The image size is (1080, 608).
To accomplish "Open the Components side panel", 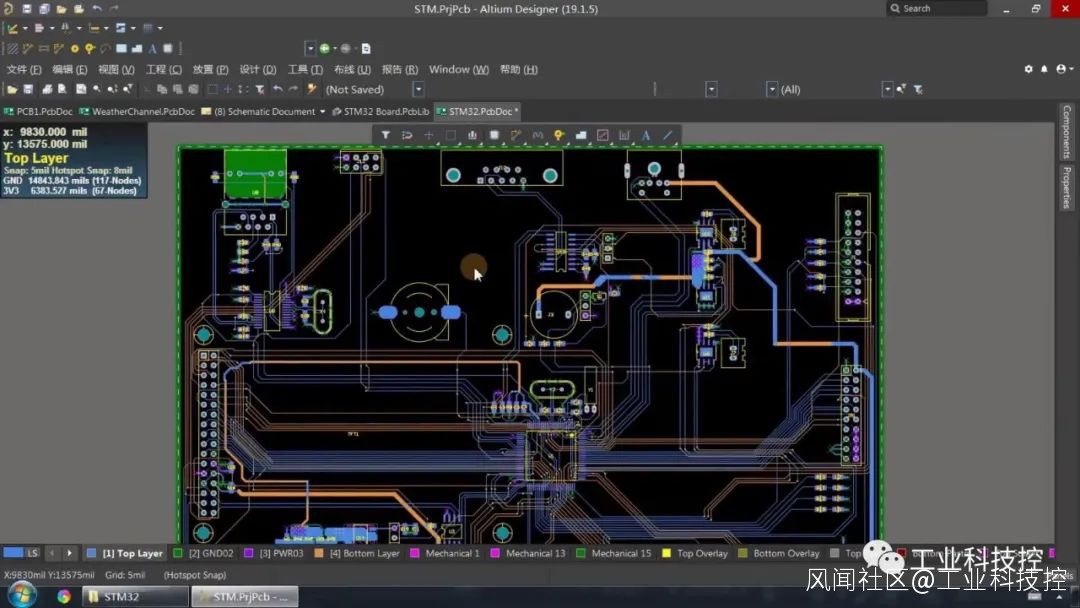I will coord(1067,132).
